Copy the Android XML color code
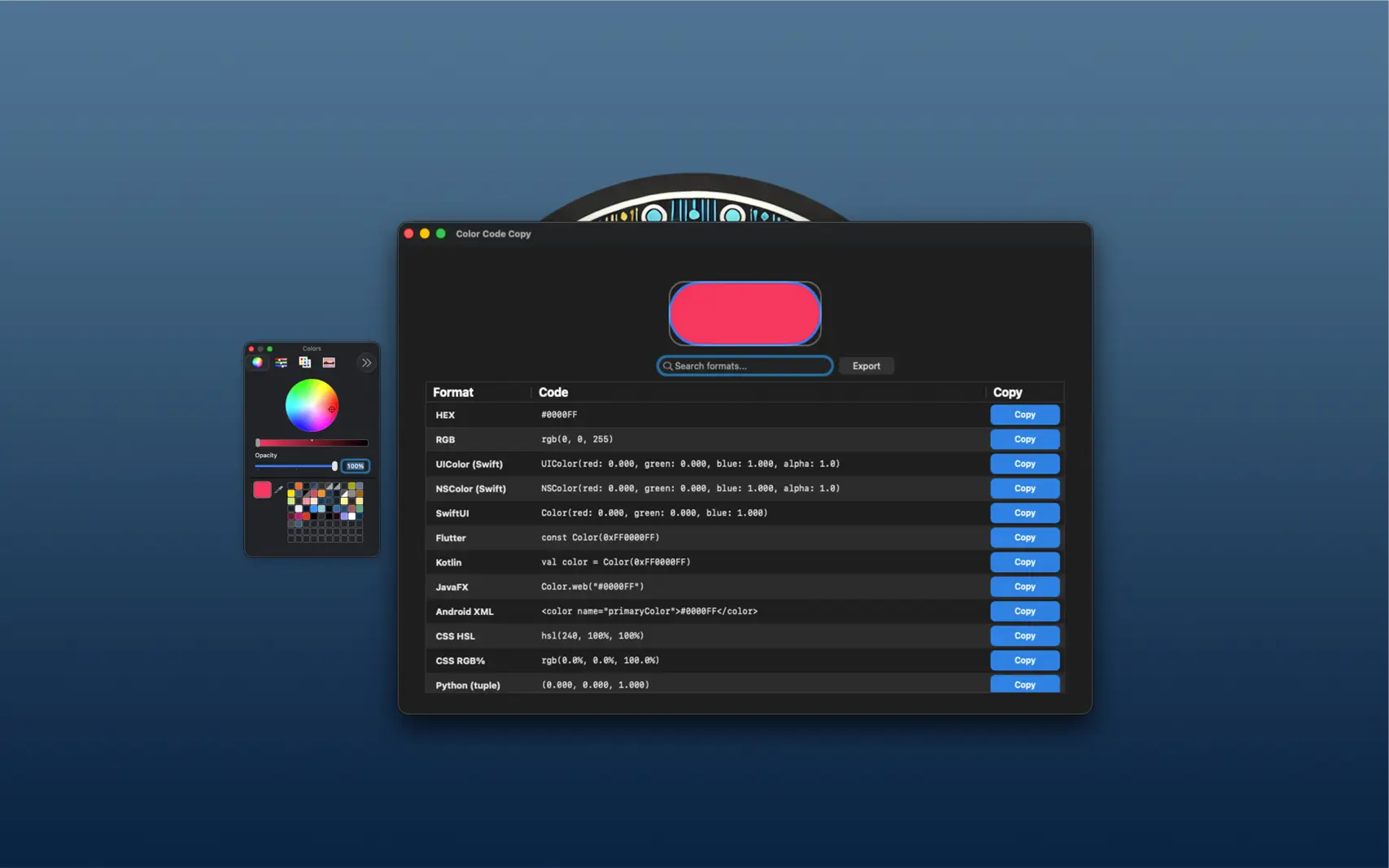The width and height of the screenshot is (1389, 868). (1024, 611)
